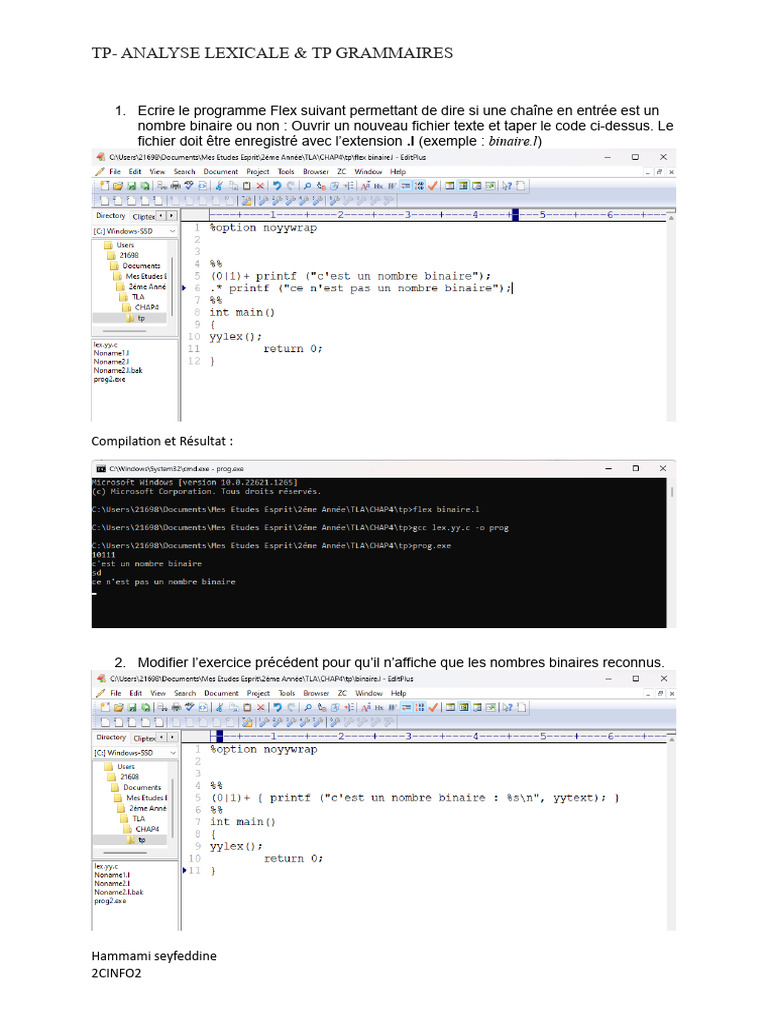Click orange check mark icon in top EditPlus toolbar
Screen dimensions: 768x1024
click(433, 186)
